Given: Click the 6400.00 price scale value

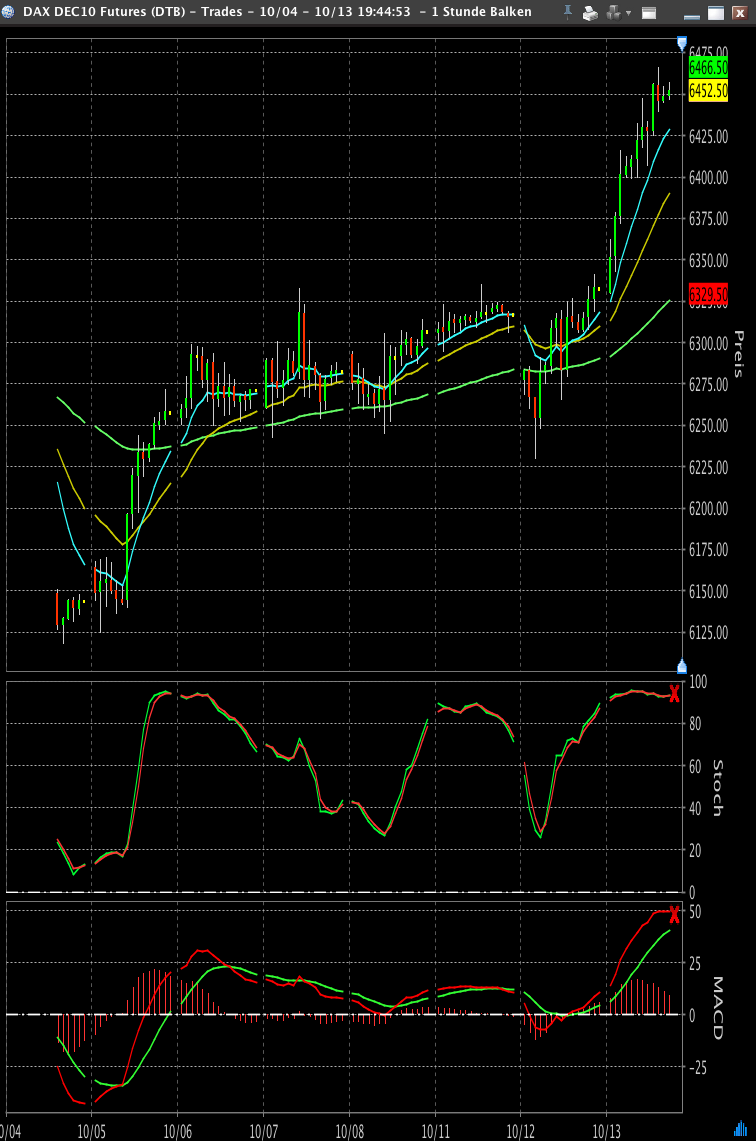Looking at the screenshot, I should click(708, 178).
